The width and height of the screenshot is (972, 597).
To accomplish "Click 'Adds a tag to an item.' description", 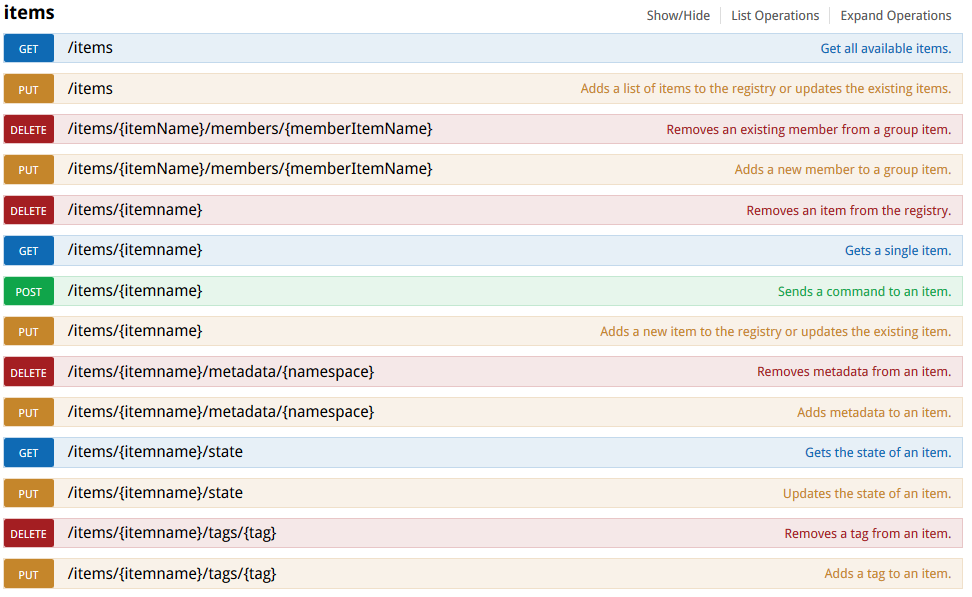I will pyautogui.click(x=887, y=574).
